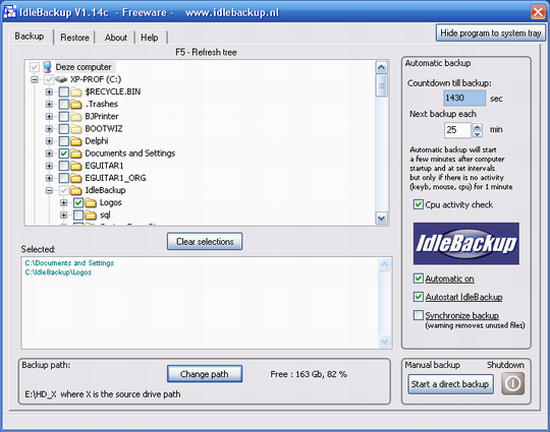Click the EGUITAR1 folder icon
This screenshot has height=432, width=550.
tap(75, 166)
